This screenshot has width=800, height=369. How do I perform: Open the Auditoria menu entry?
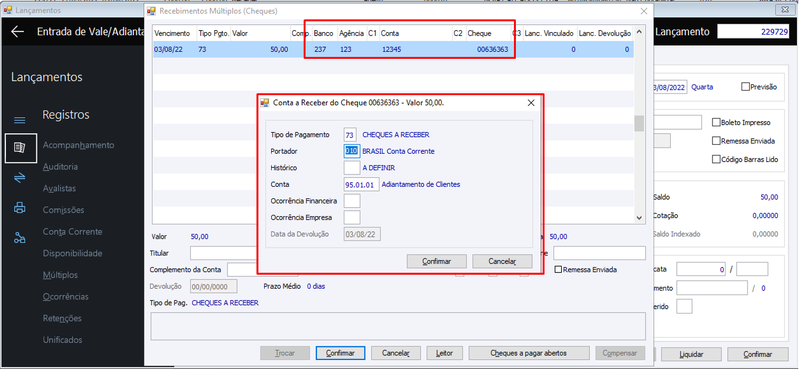point(60,167)
